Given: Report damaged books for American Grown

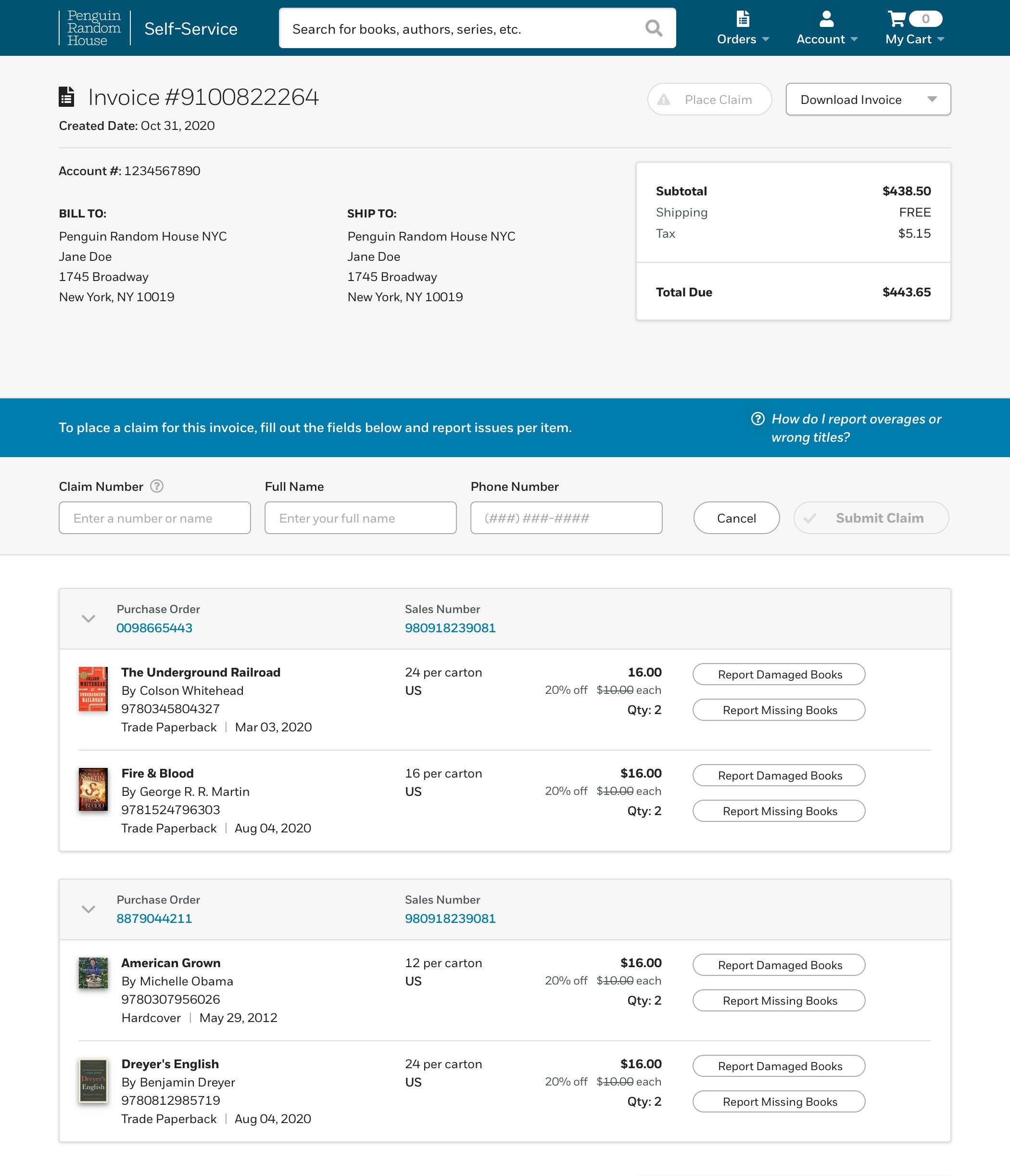Looking at the screenshot, I should [x=779, y=965].
